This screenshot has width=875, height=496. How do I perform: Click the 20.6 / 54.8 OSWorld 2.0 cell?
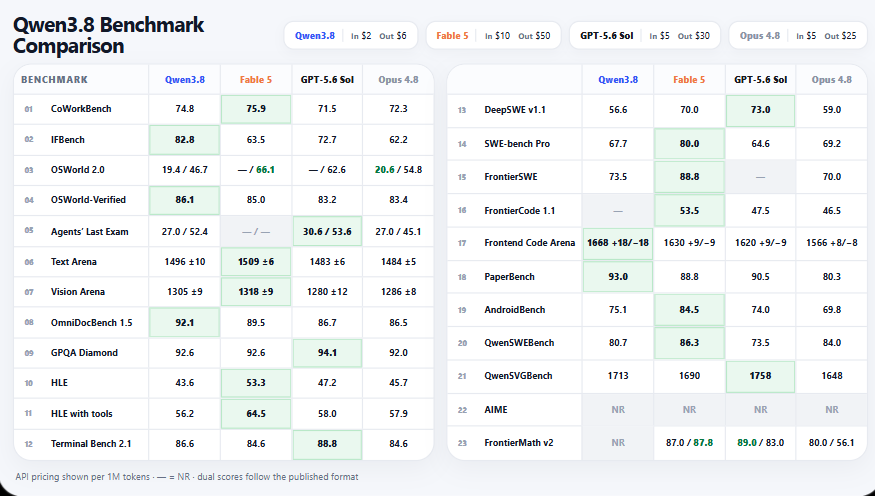click(398, 170)
